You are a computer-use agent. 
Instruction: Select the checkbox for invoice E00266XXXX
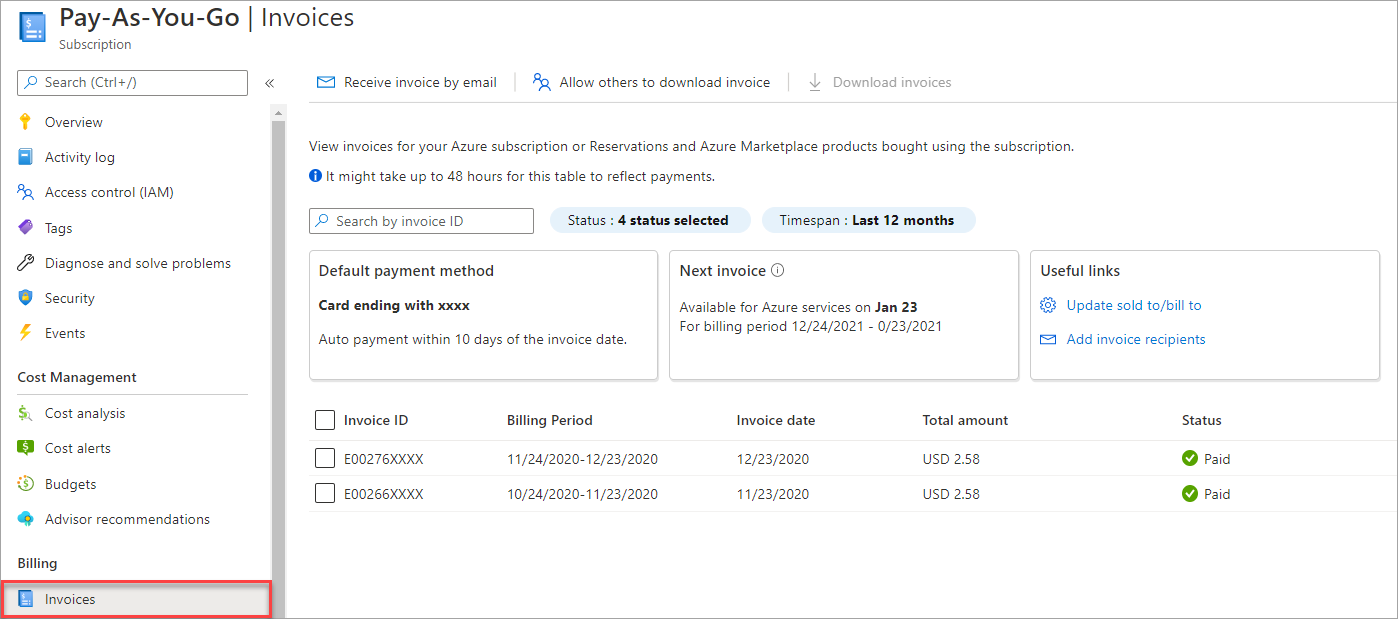pyautogui.click(x=324, y=494)
